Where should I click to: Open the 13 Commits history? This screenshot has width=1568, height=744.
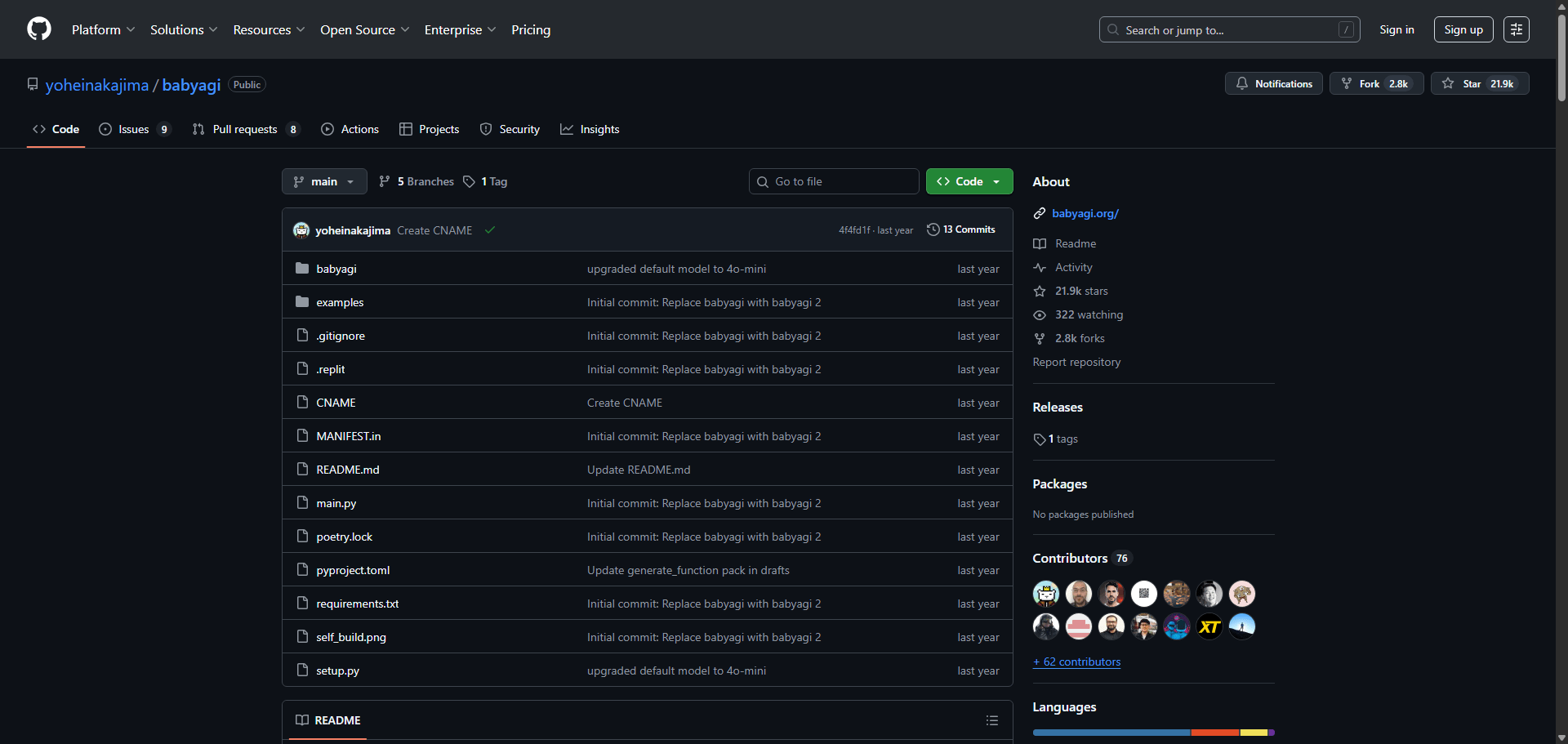click(961, 229)
